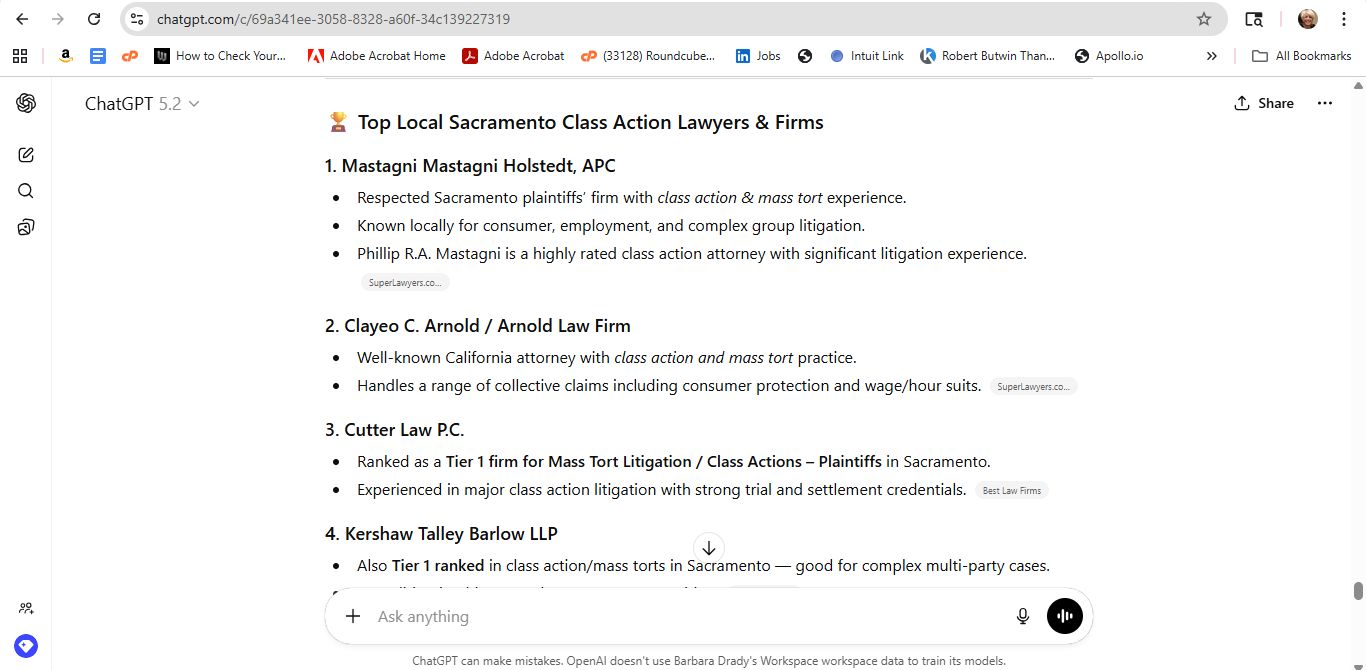Open the LinkedIn Jobs bookmark

(758, 56)
